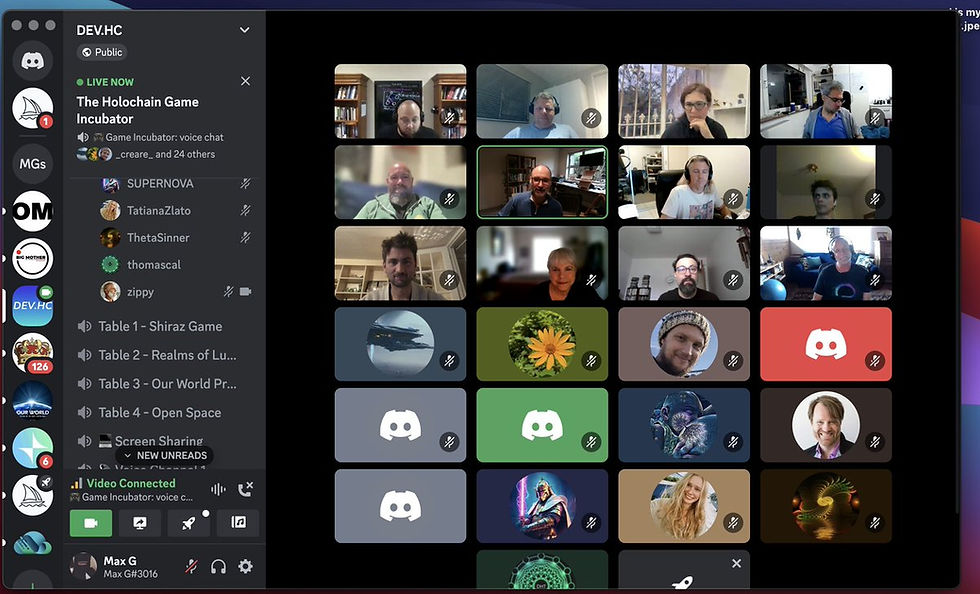Viewport: 980px width, 594px height.
Task: Open the teal star server with 6 badge
Action: [32, 448]
